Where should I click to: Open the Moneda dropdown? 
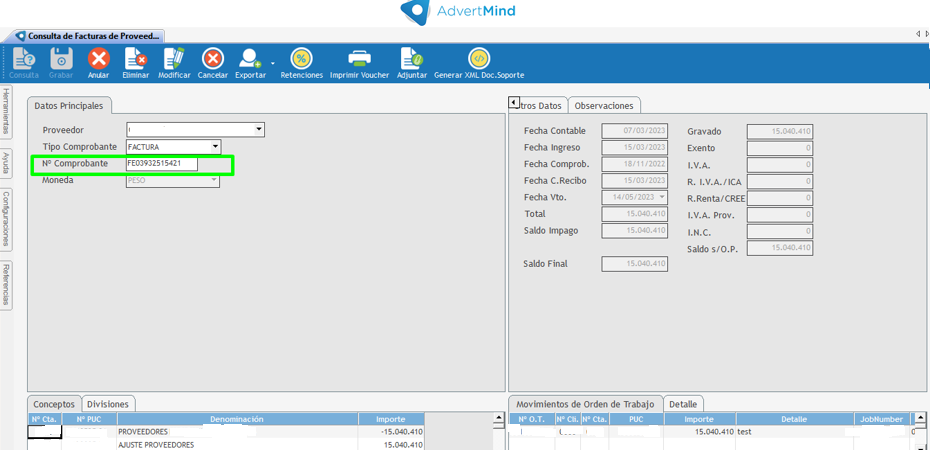(x=215, y=181)
